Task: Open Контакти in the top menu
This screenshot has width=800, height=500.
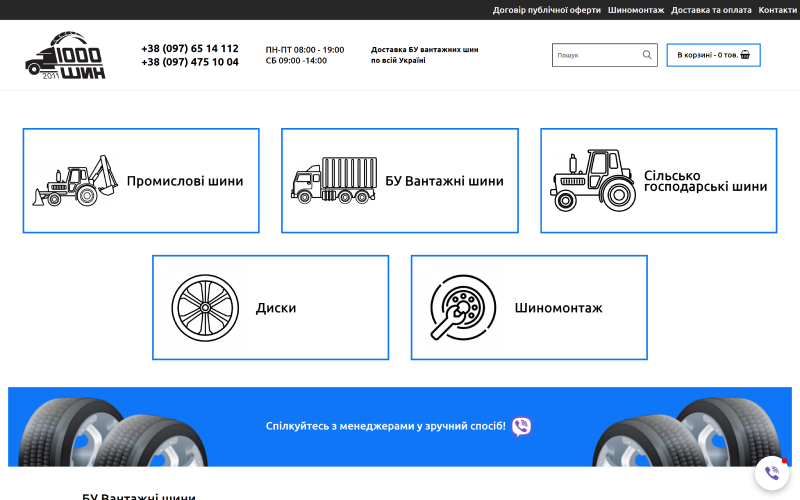Action: tap(777, 10)
